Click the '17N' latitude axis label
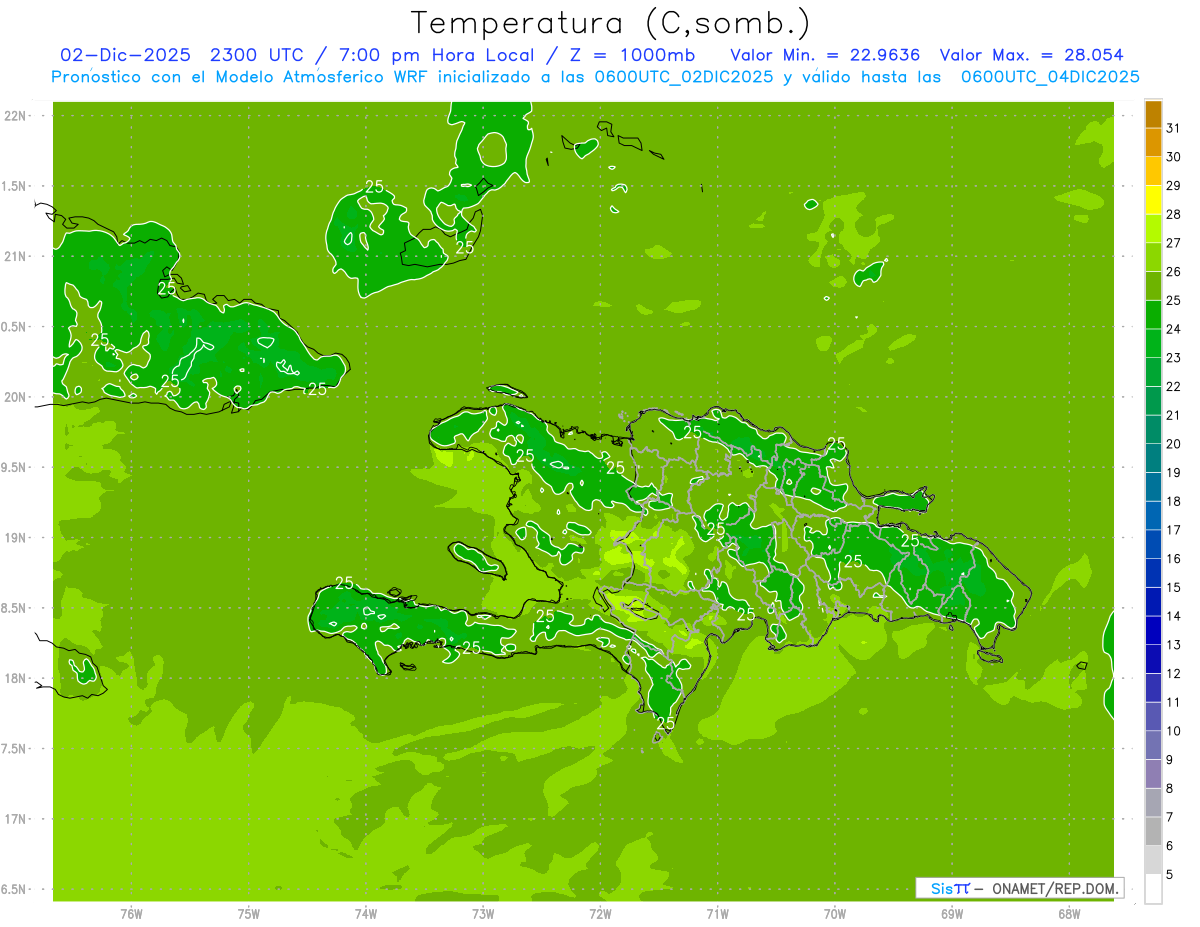Viewport: 1200px width, 927px height. [x=14, y=819]
